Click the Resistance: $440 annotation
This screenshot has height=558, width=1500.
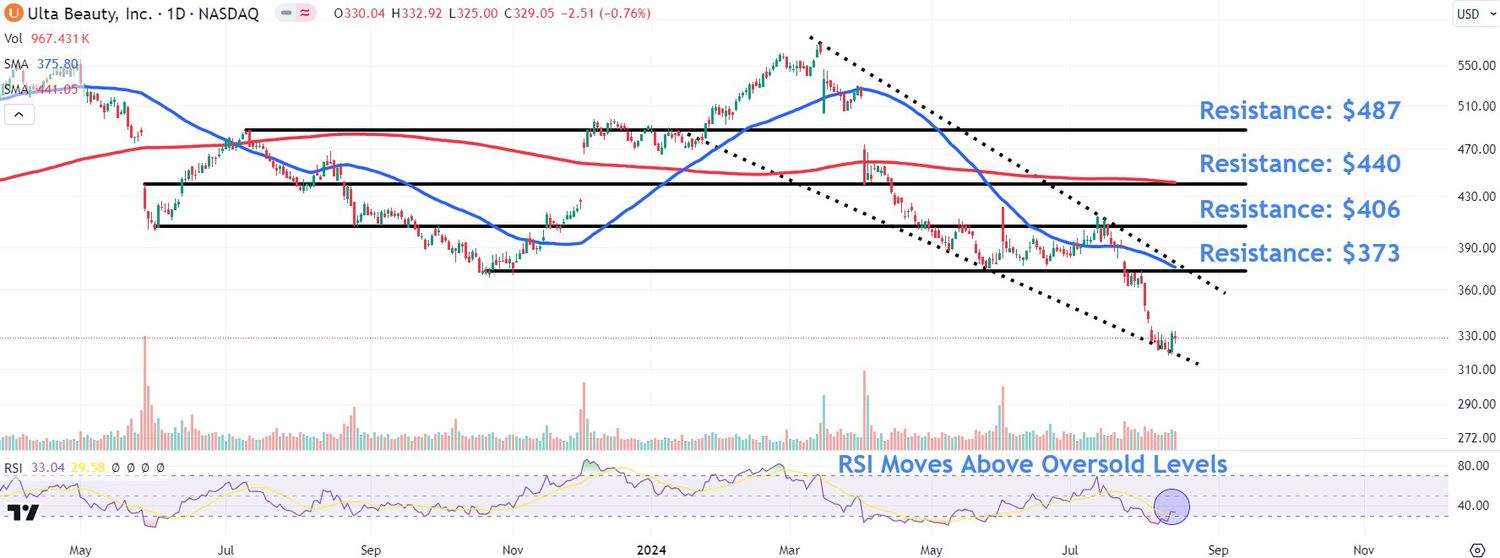[1300, 163]
